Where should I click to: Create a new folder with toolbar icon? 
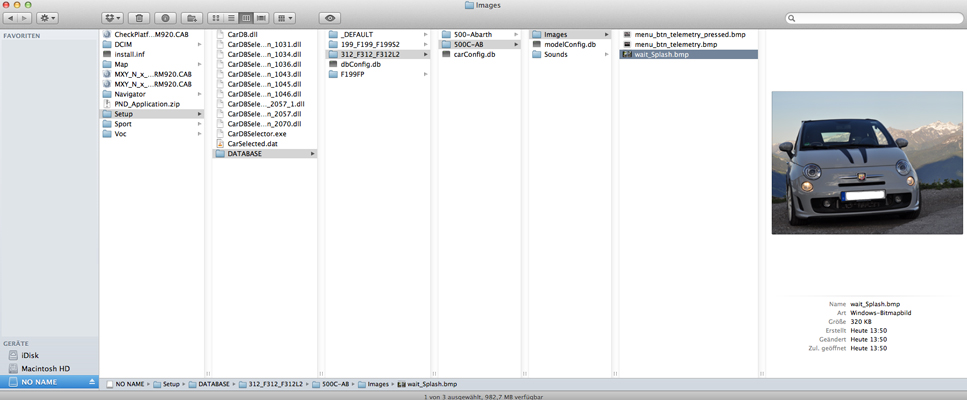click(x=191, y=18)
